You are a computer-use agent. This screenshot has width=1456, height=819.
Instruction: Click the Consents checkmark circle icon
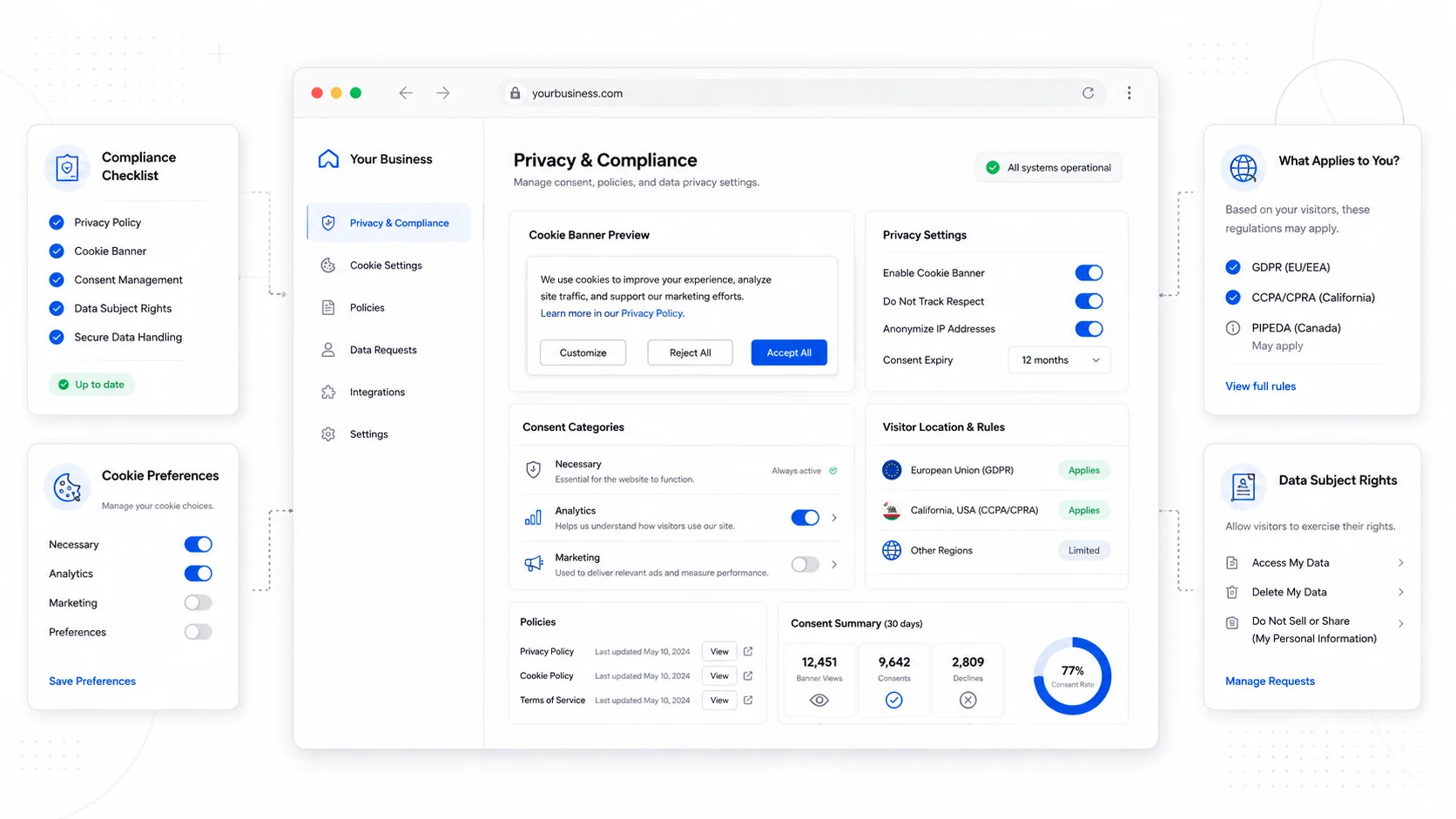tap(894, 700)
